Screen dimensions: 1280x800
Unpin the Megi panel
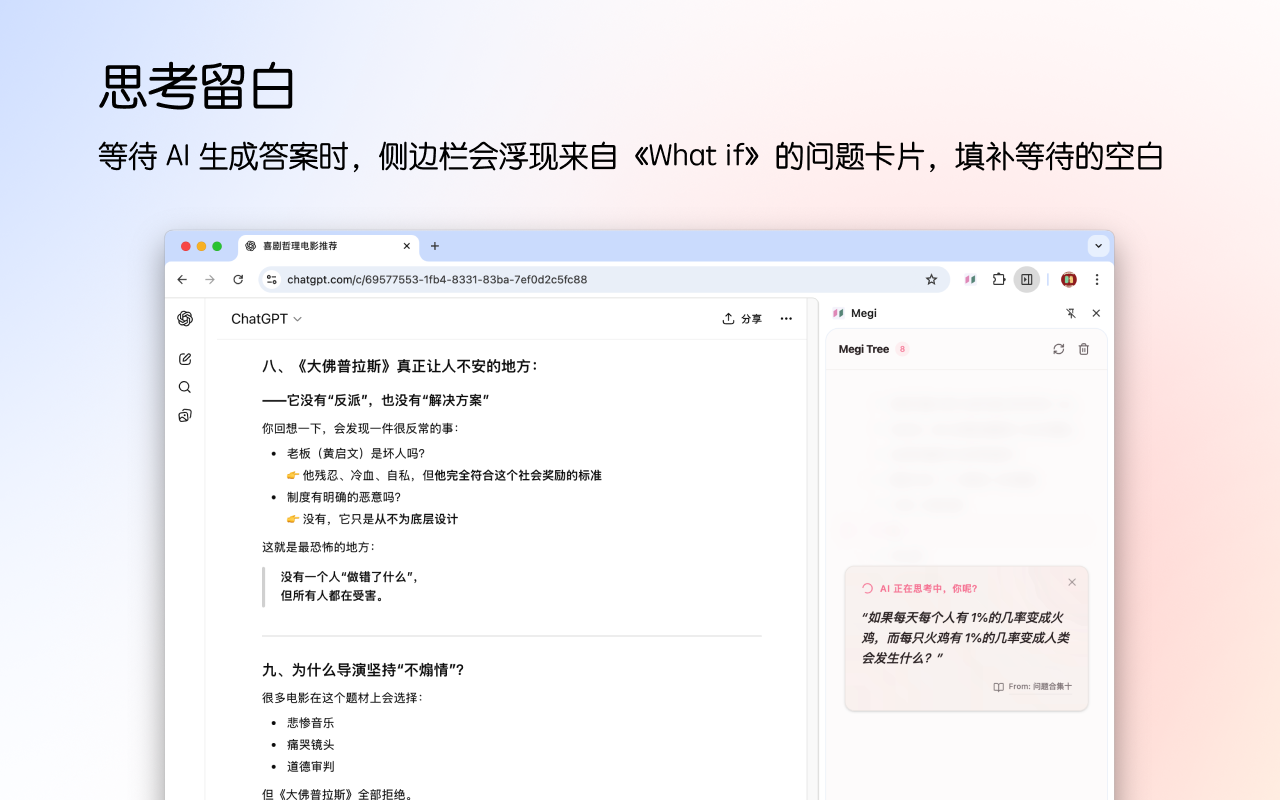pos(1070,313)
